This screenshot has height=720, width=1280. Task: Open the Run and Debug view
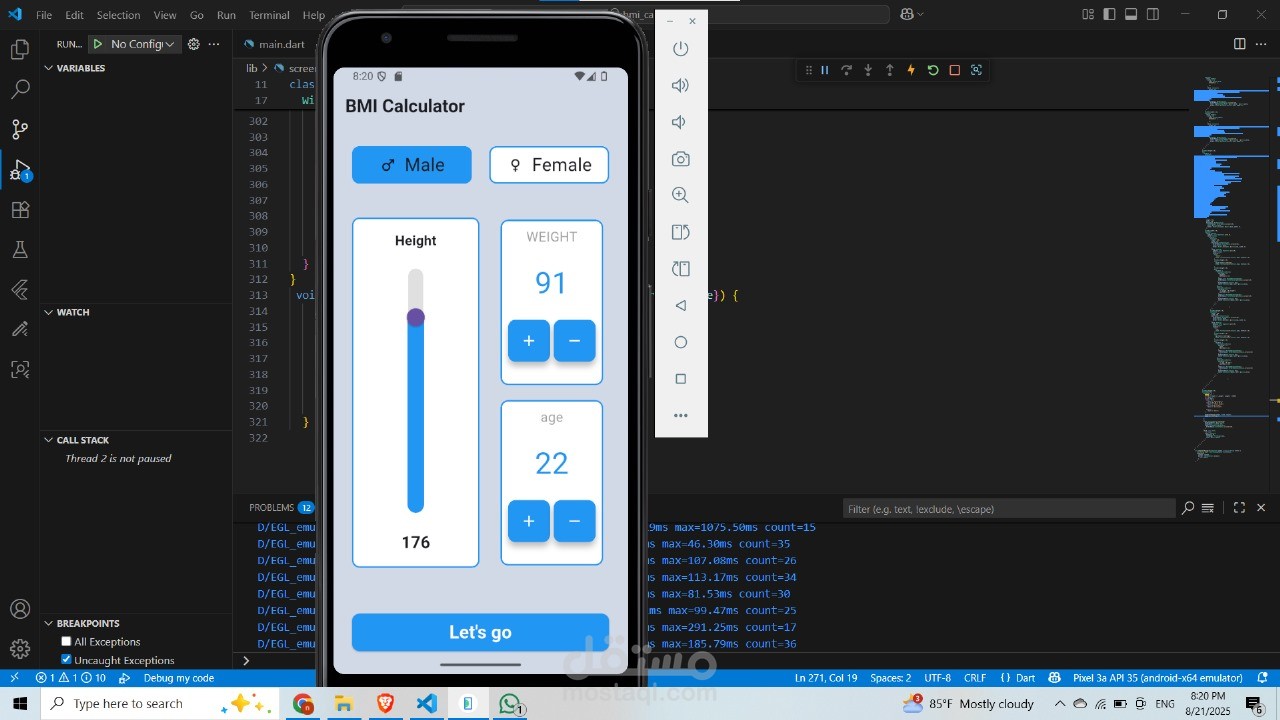[x=20, y=169]
